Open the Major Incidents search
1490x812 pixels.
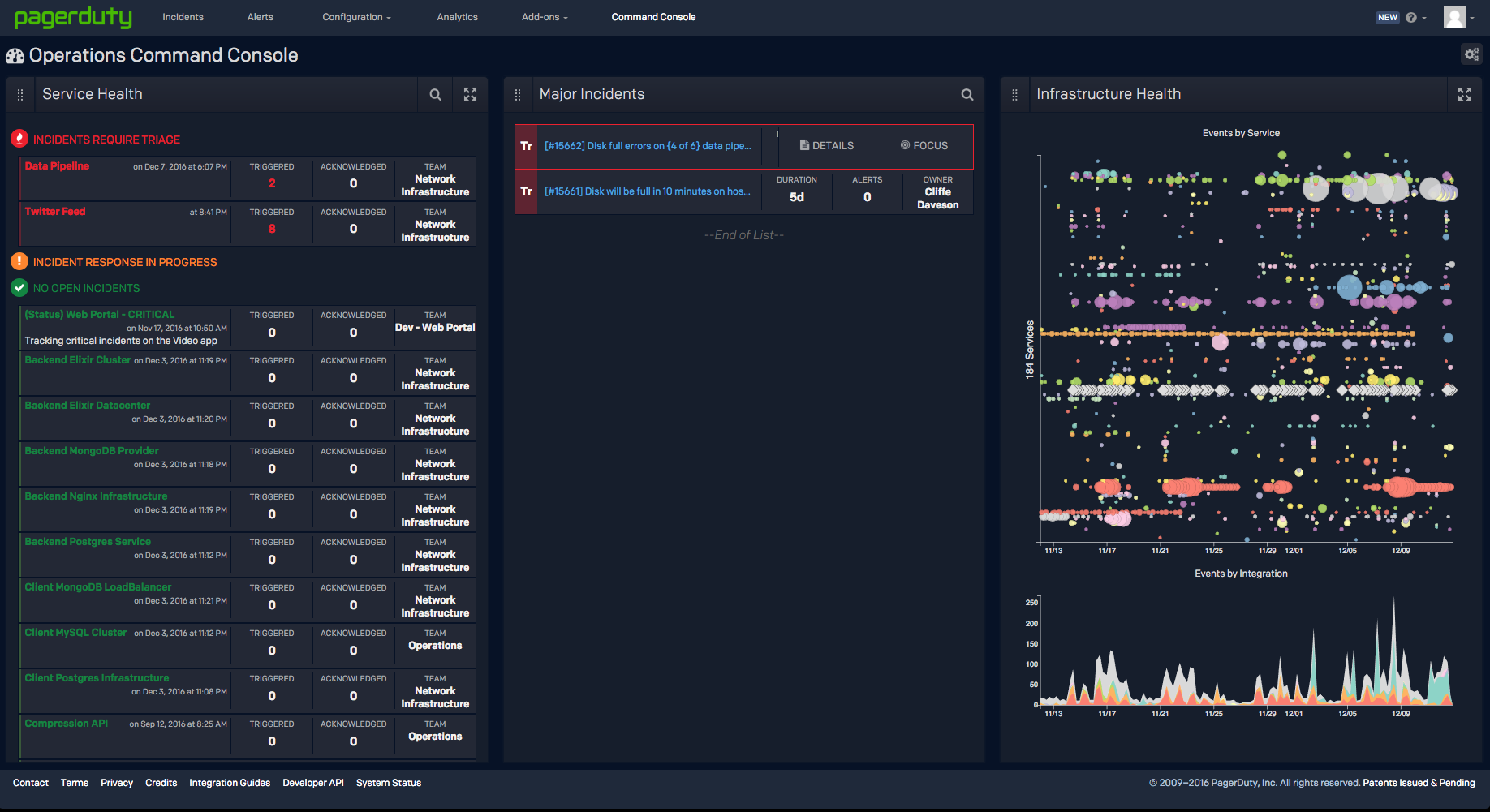pos(967,94)
